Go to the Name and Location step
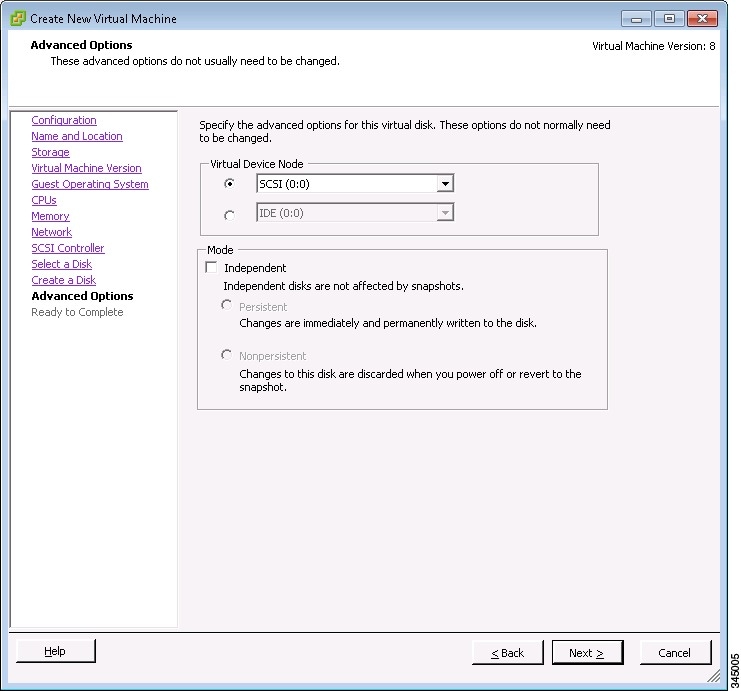This screenshot has height=691, width=741. pos(77,136)
